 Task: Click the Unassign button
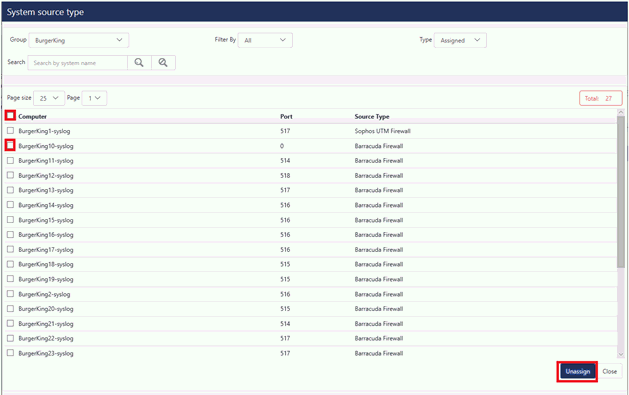tap(577, 371)
